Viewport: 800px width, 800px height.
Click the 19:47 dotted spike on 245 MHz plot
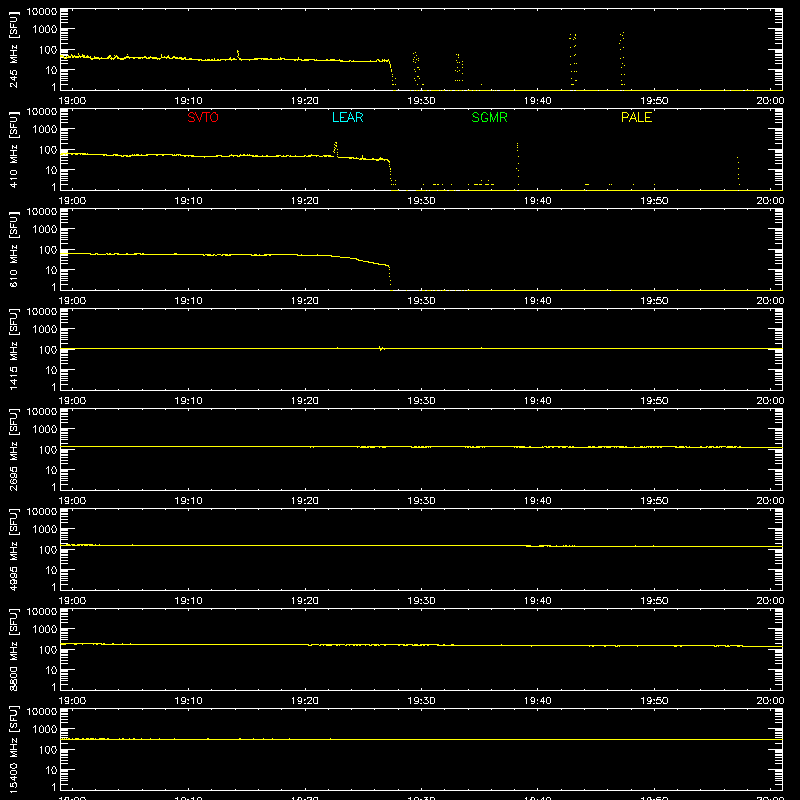click(621, 59)
